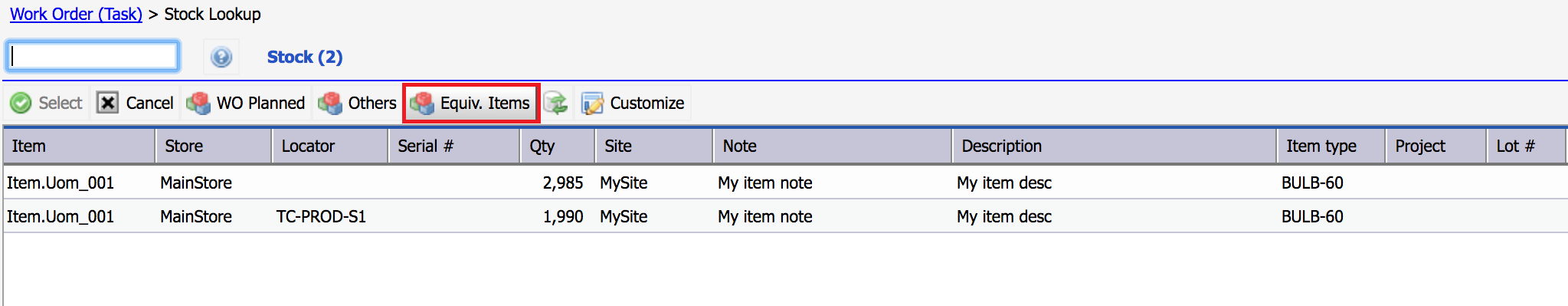This screenshot has height=306, width=1568.
Task: Sort by the Qty column header
Action: pos(558,146)
